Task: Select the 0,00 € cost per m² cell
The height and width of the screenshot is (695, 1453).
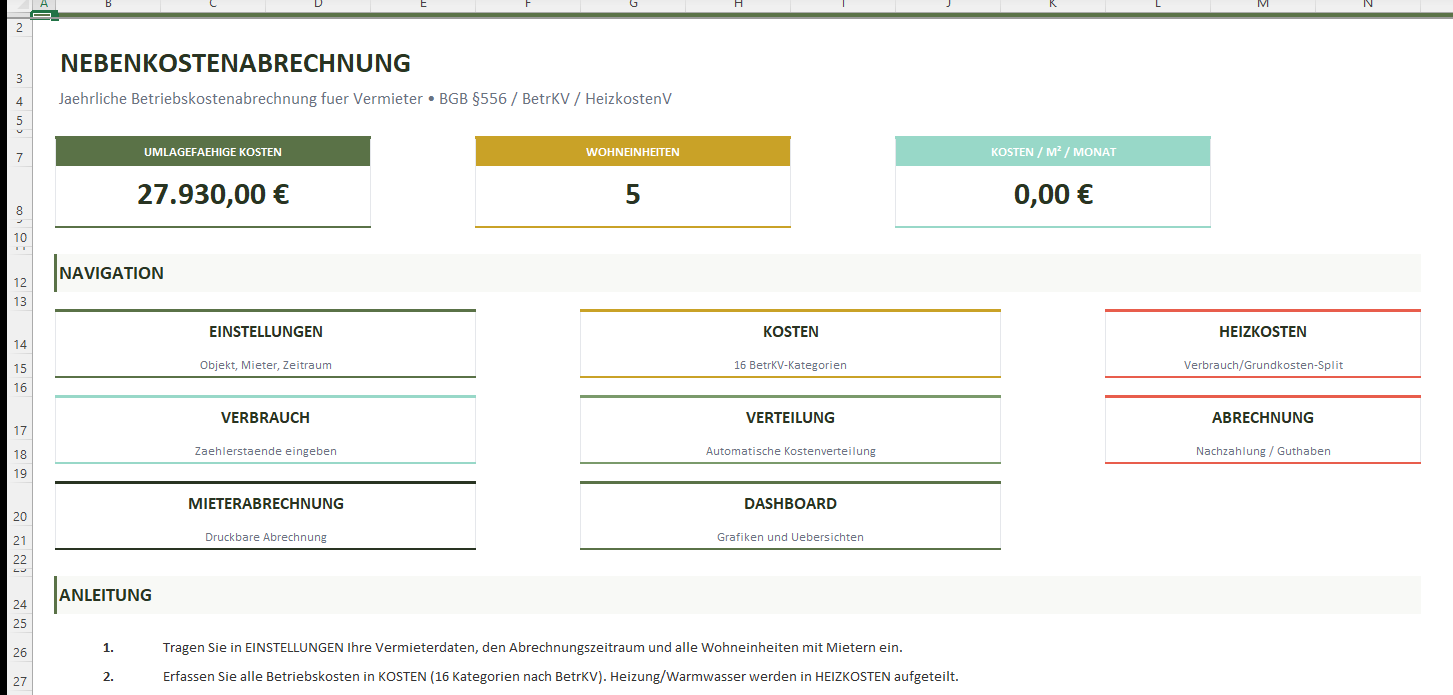Action: tap(1052, 195)
